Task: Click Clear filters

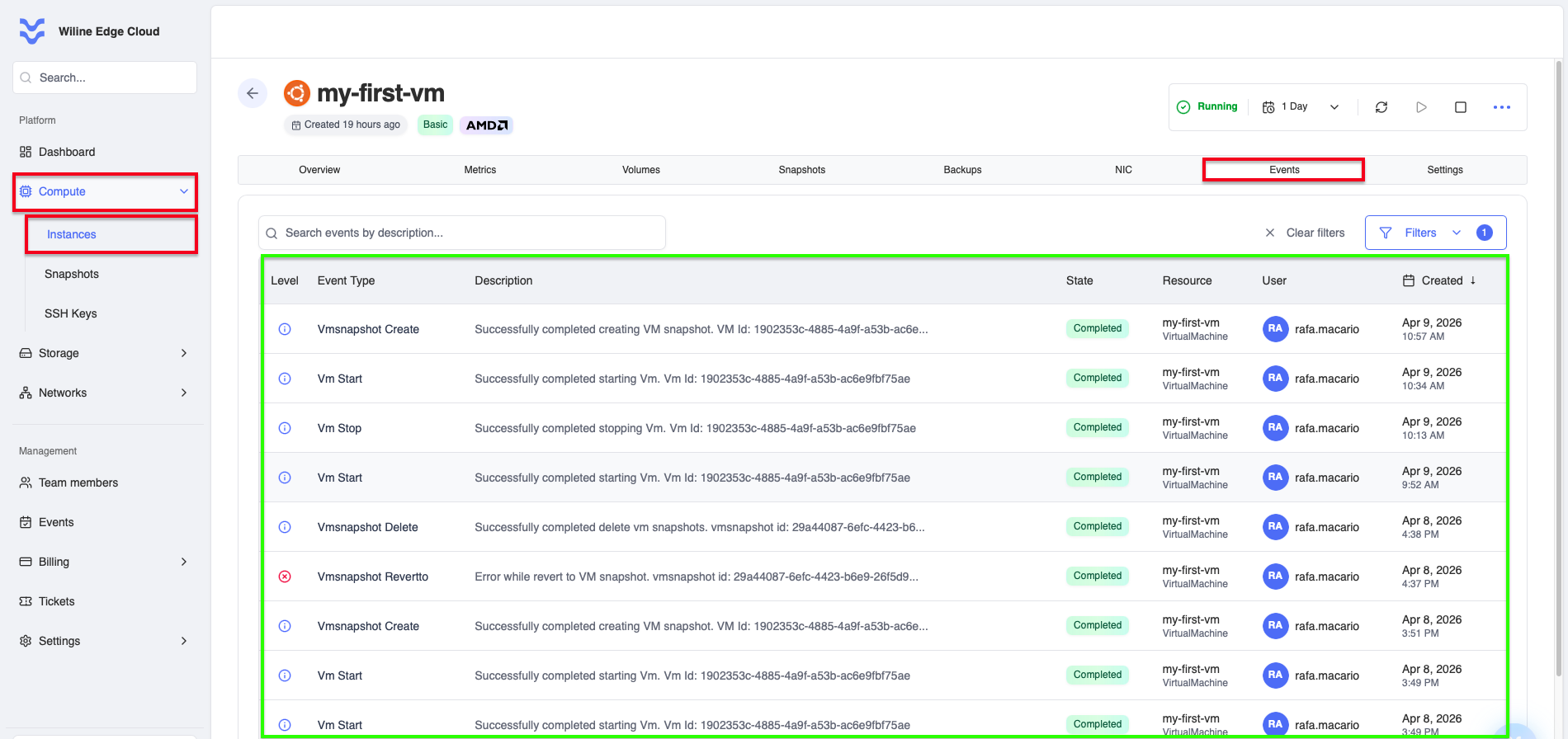Action: (x=1305, y=233)
